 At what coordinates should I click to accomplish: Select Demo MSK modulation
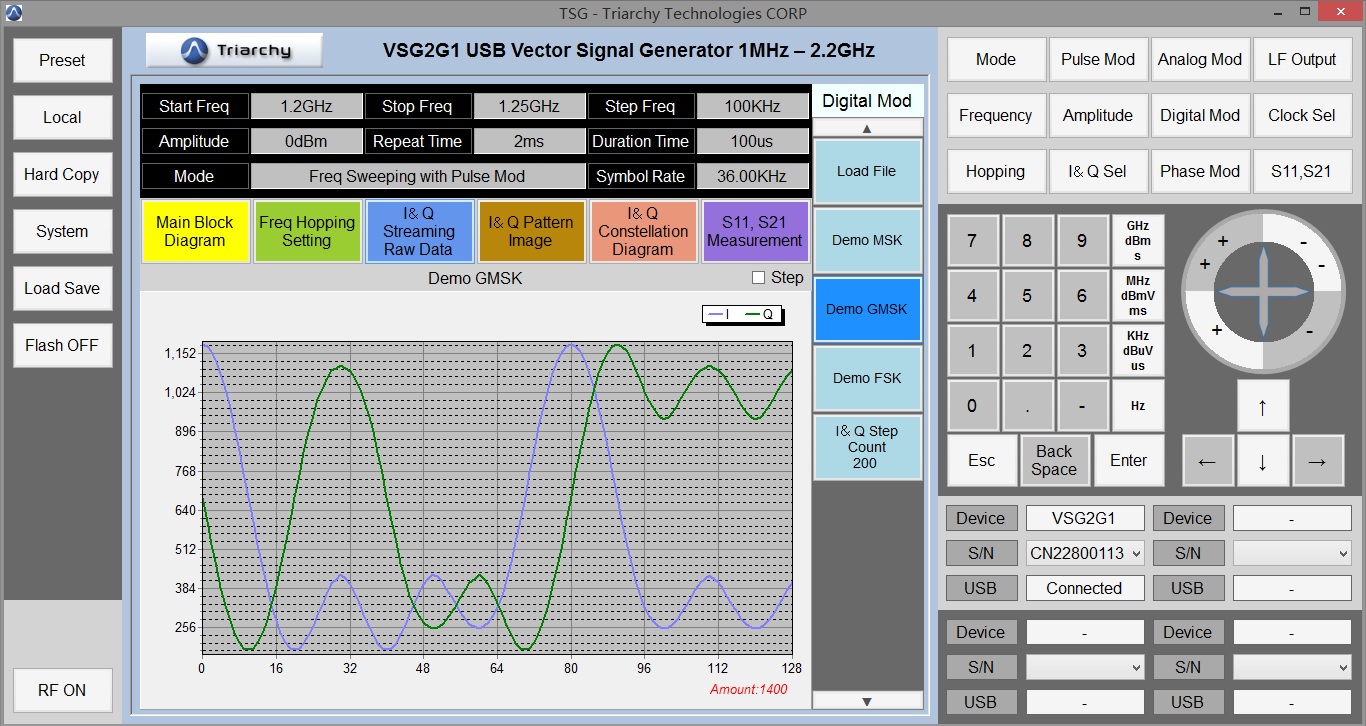click(867, 240)
